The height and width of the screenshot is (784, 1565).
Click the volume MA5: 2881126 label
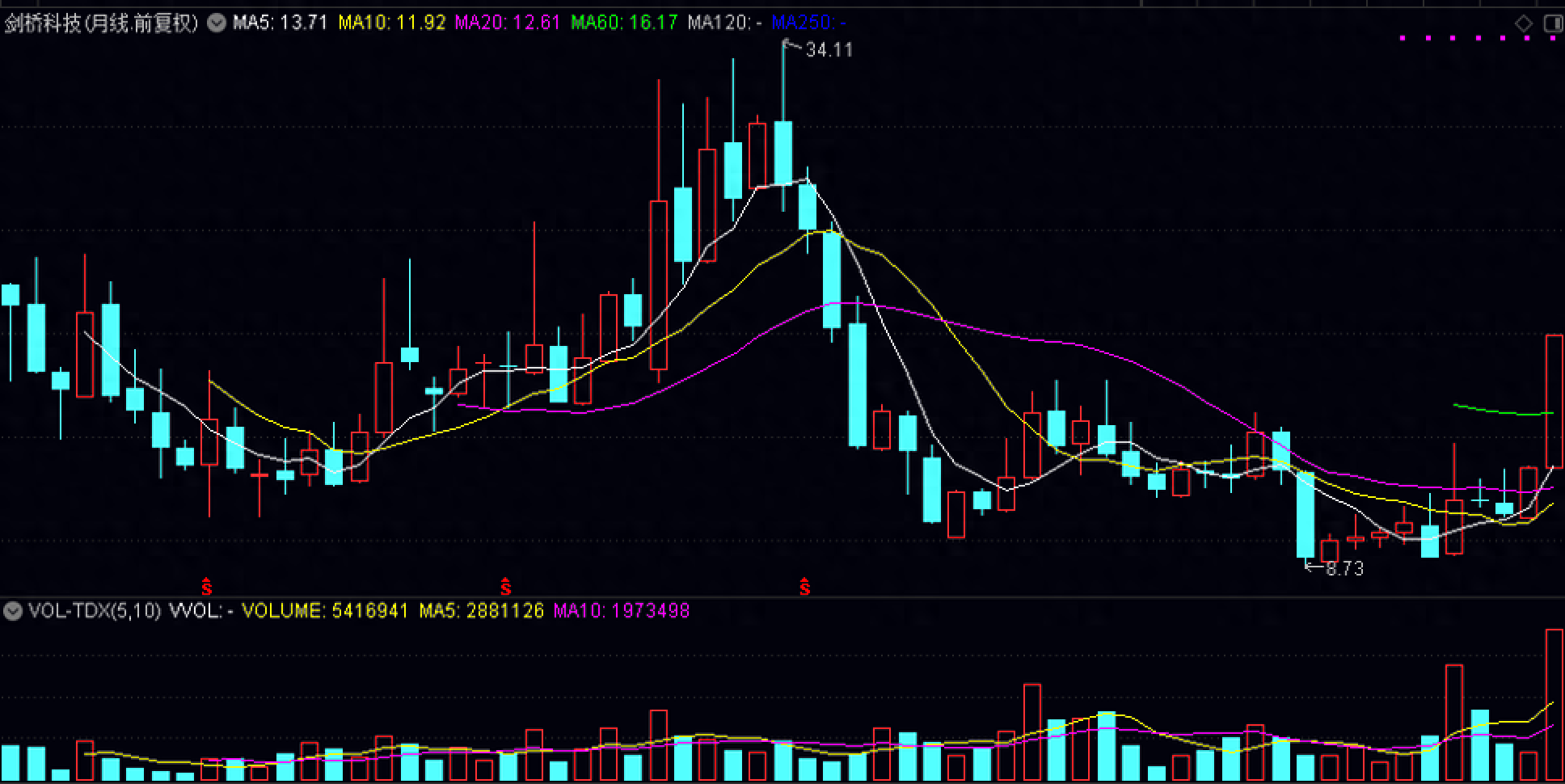[481, 611]
